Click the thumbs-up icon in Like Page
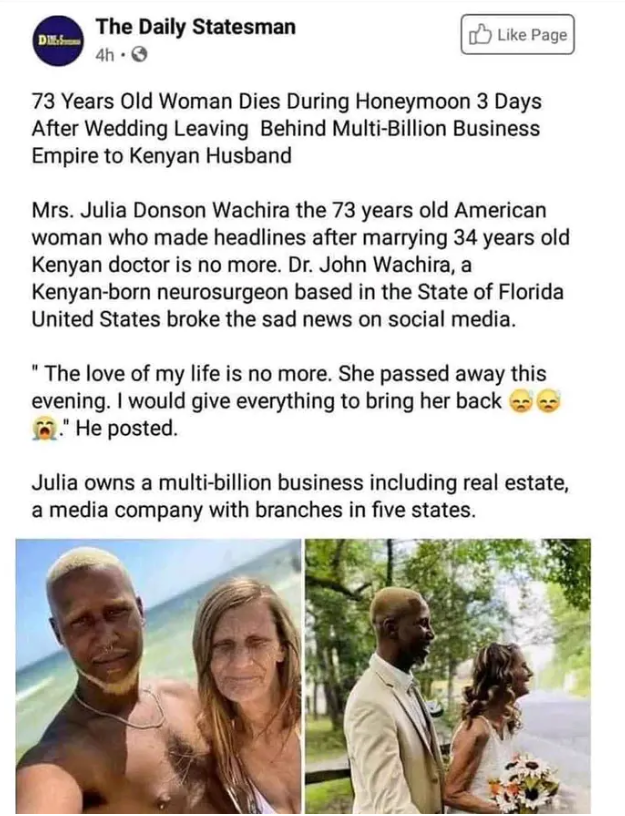This screenshot has height=816, width=625. click(480, 35)
